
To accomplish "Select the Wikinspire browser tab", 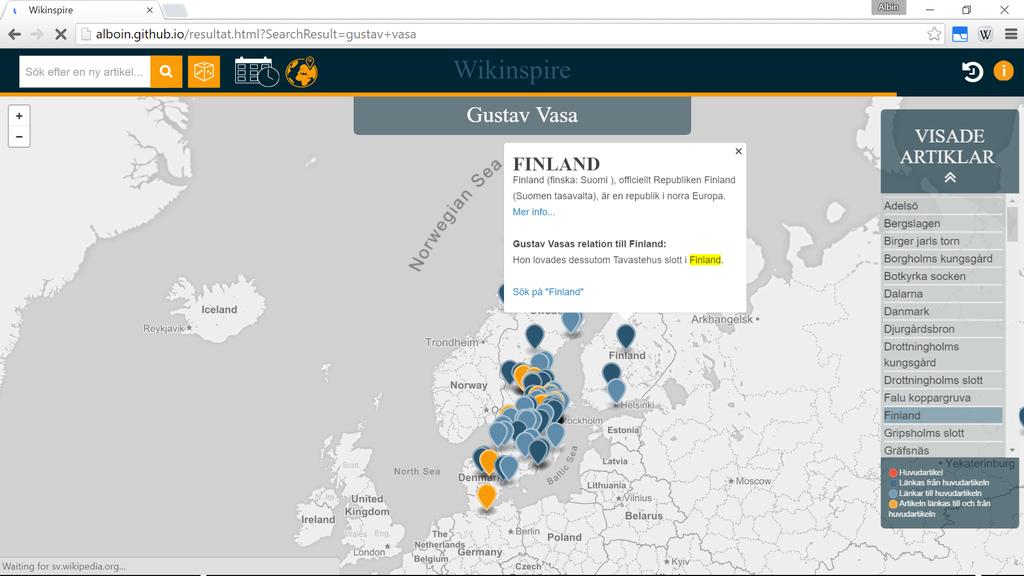I will tap(82, 10).
